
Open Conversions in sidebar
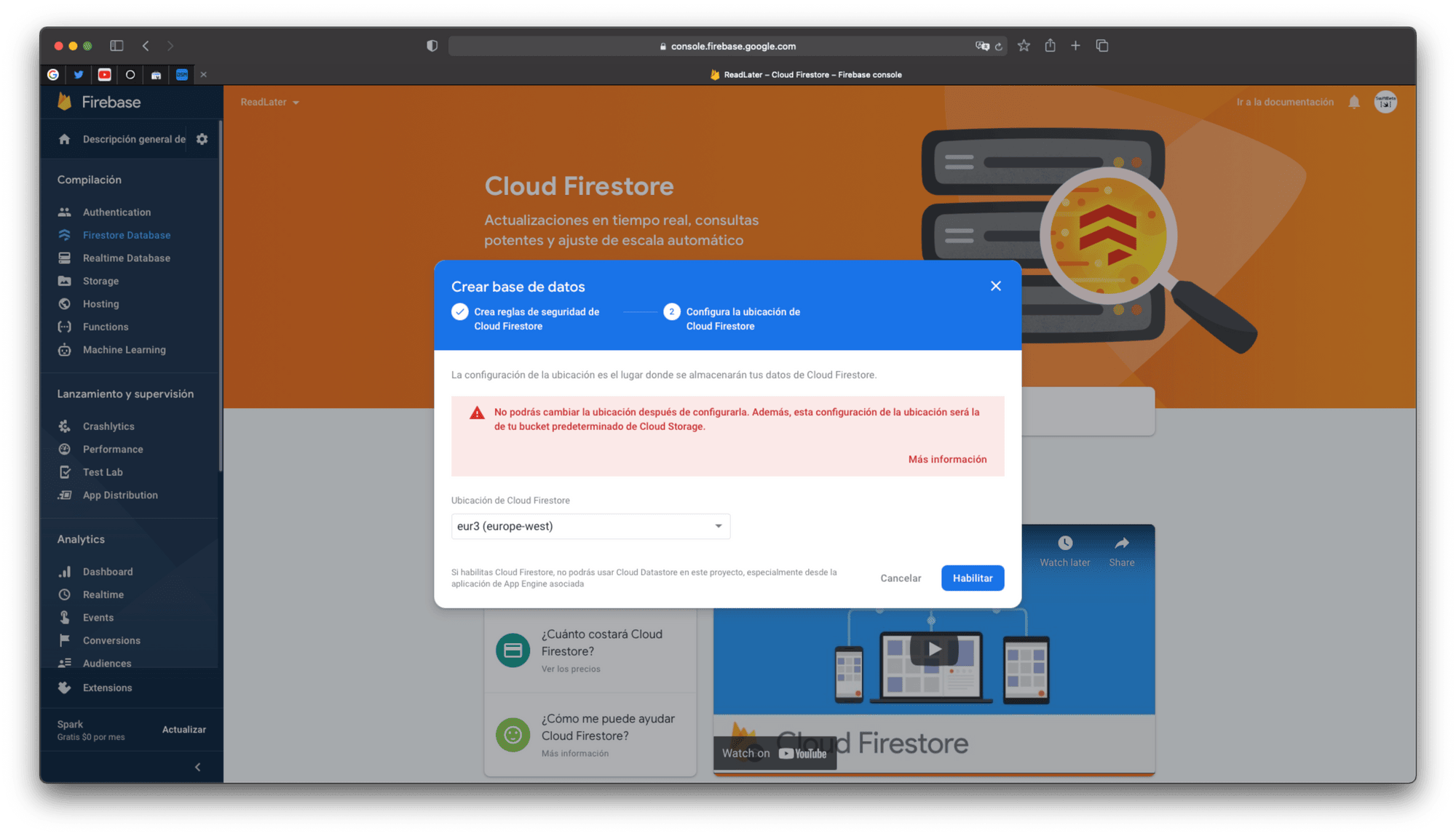(111, 640)
